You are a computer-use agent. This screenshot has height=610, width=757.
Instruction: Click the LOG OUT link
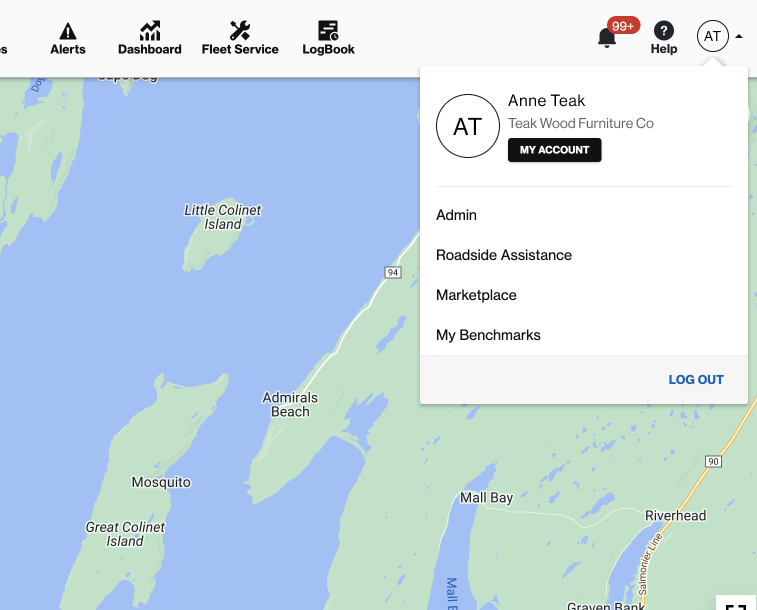[x=696, y=380]
